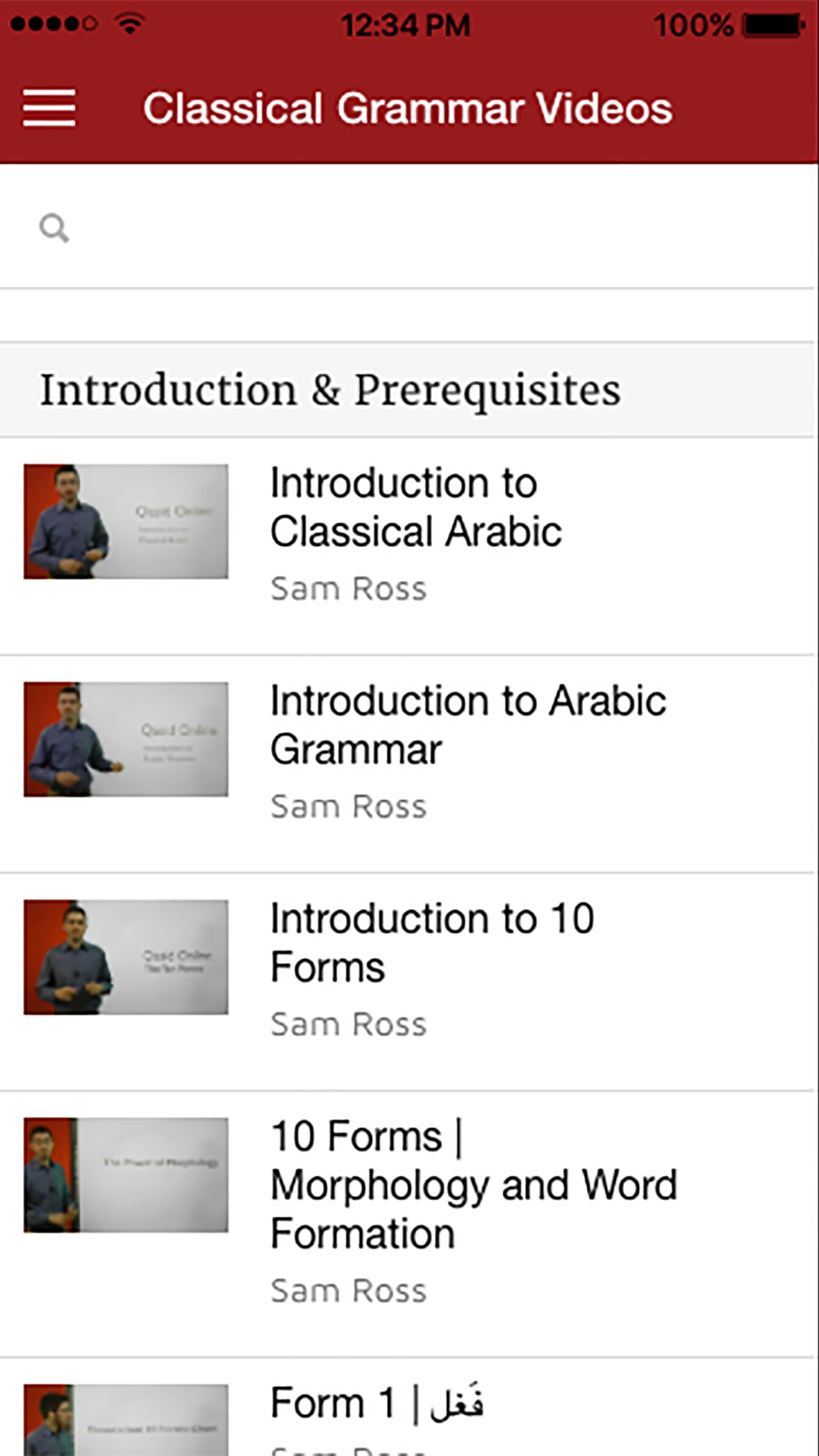Open Morphology and Word Formation thumbnail
The height and width of the screenshot is (1456, 819).
(126, 1175)
